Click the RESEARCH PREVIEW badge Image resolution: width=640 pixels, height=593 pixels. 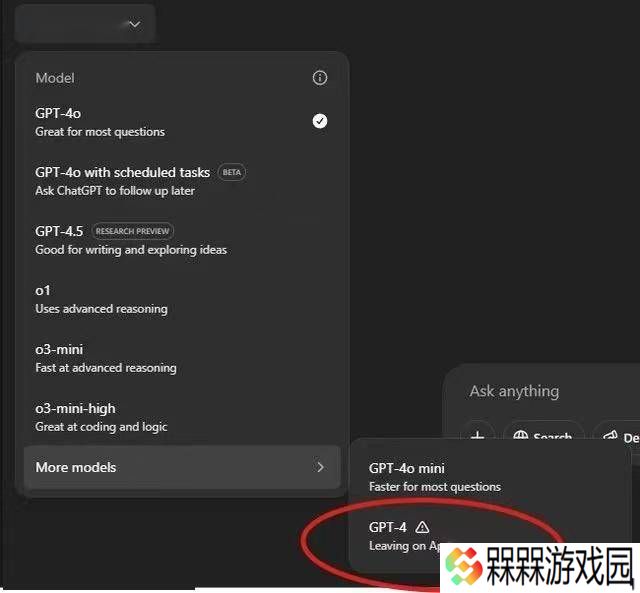[133, 231]
